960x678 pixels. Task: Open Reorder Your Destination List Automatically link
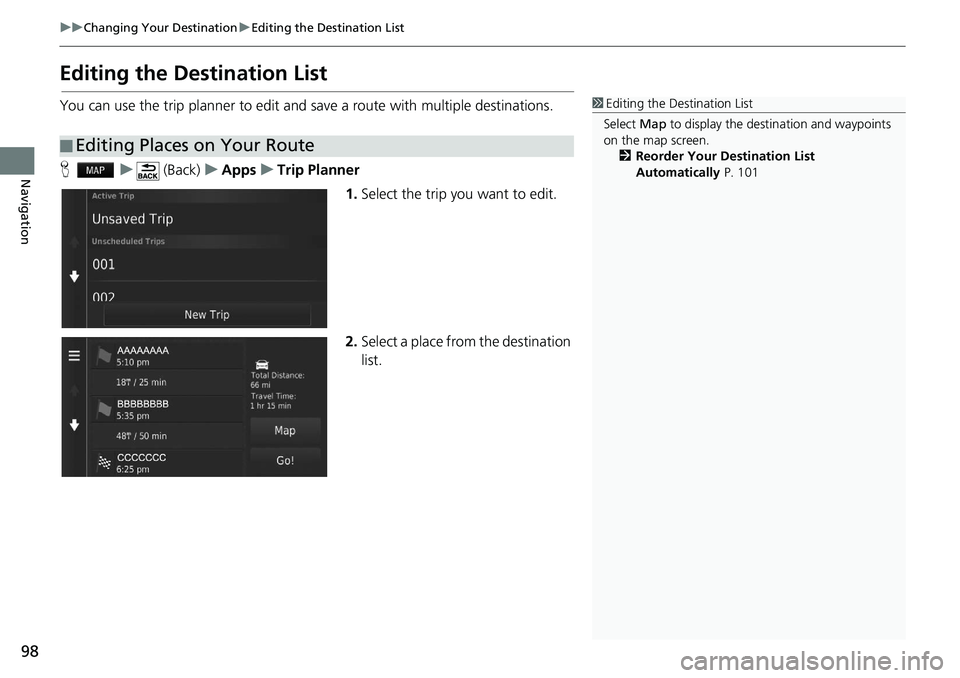(x=724, y=164)
